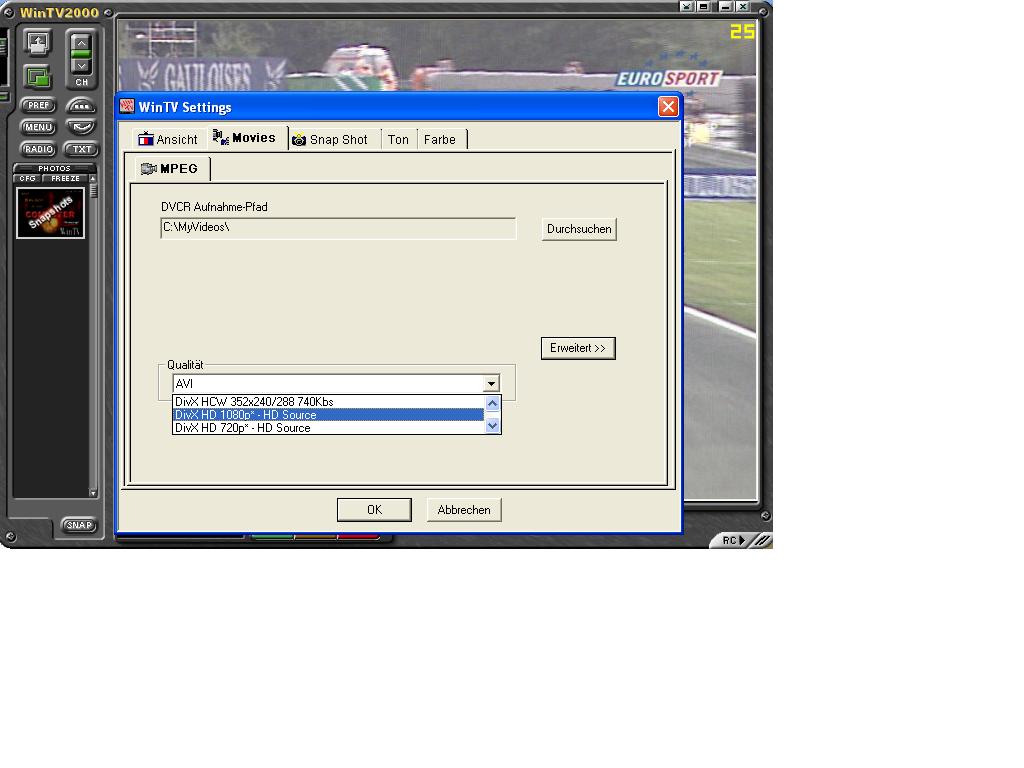Open the PREF preferences button

[39, 105]
